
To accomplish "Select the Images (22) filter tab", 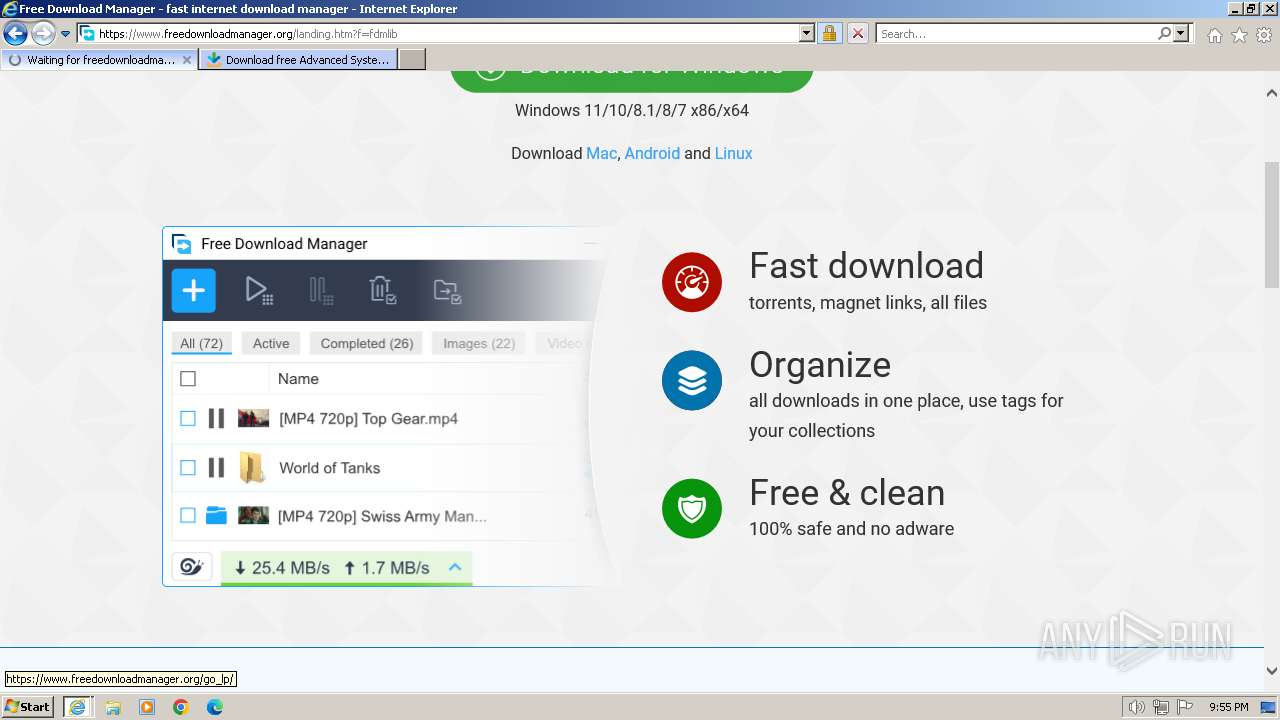I will (479, 343).
